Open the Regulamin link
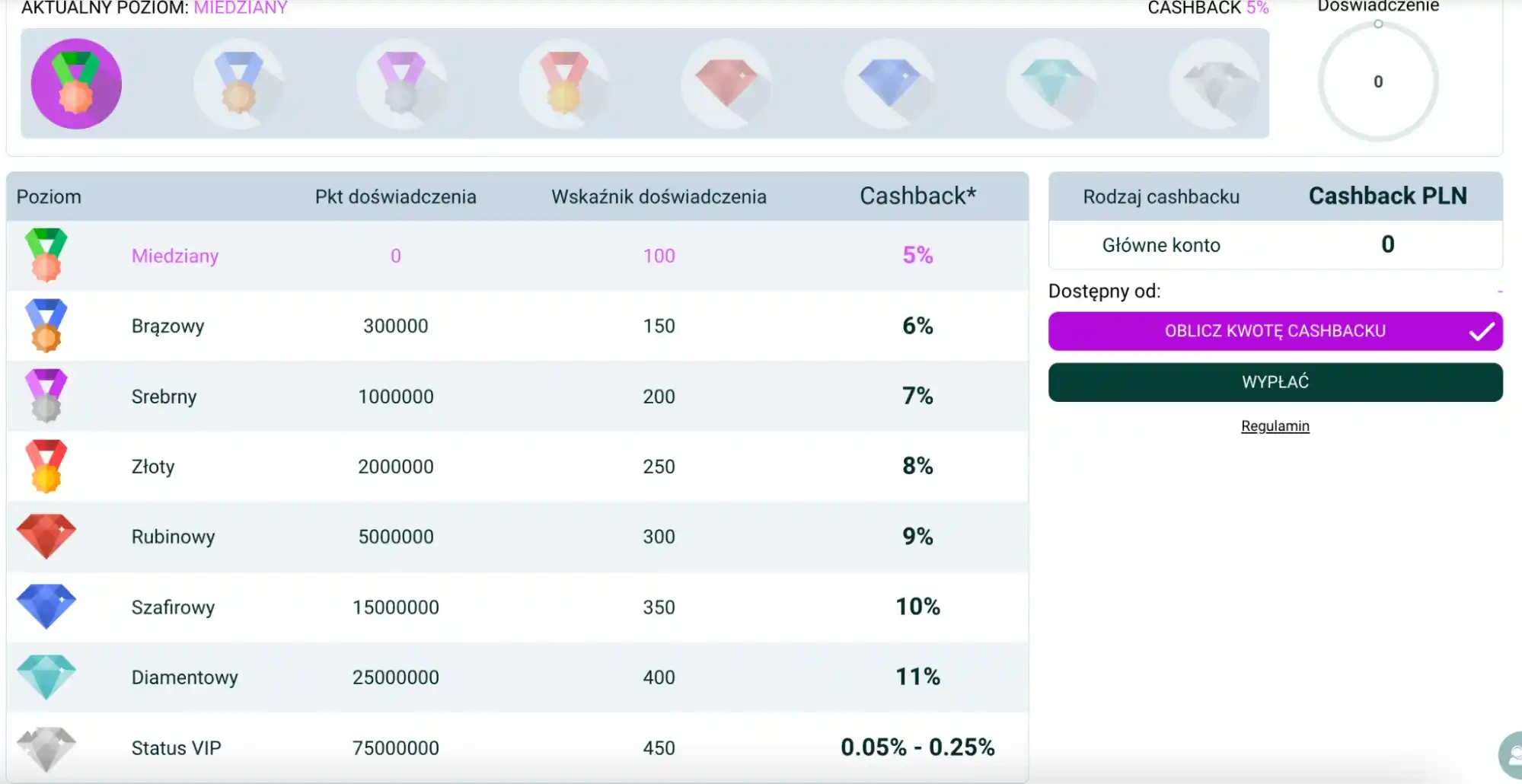This screenshot has height=784, width=1522. tap(1275, 426)
